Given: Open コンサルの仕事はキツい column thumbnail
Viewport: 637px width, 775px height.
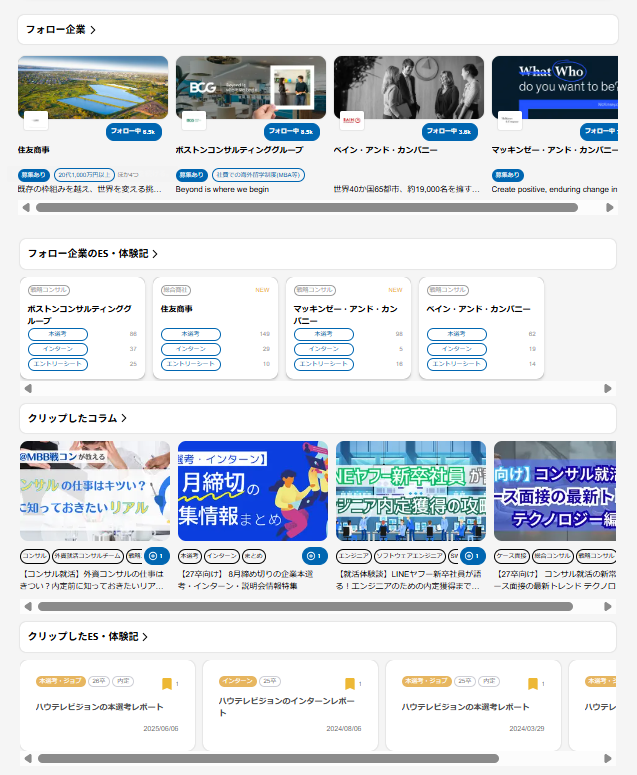Looking at the screenshot, I should pos(95,491).
